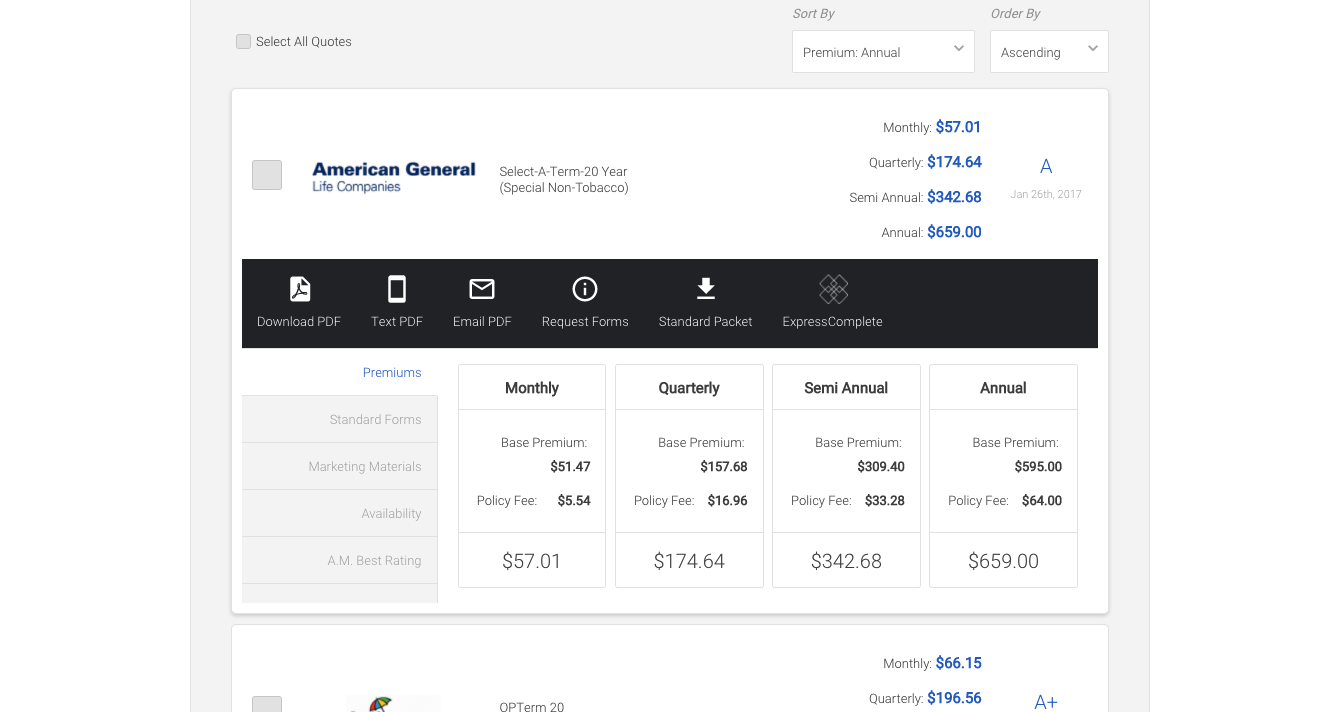Click the $64.00 annual policy fee
Screen dimensions: 1341x712
[1041, 501]
